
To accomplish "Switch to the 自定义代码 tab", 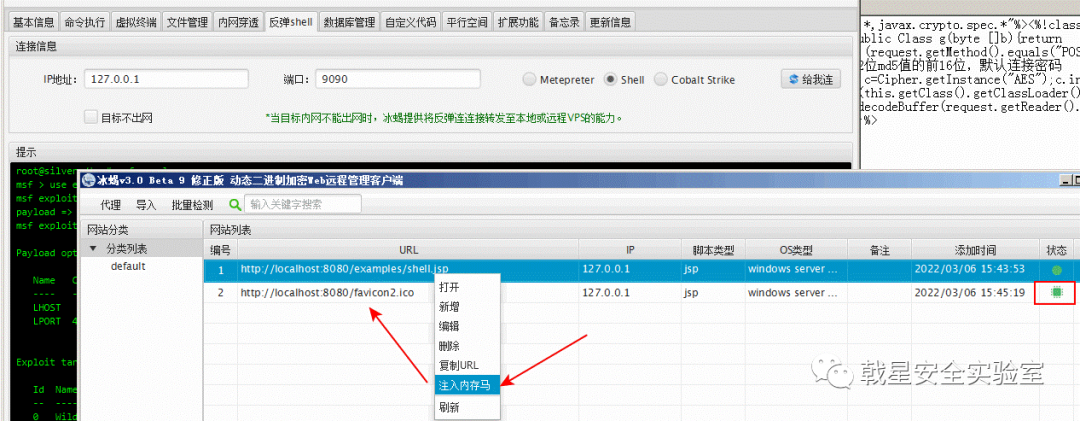I will [x=411, y=22].
